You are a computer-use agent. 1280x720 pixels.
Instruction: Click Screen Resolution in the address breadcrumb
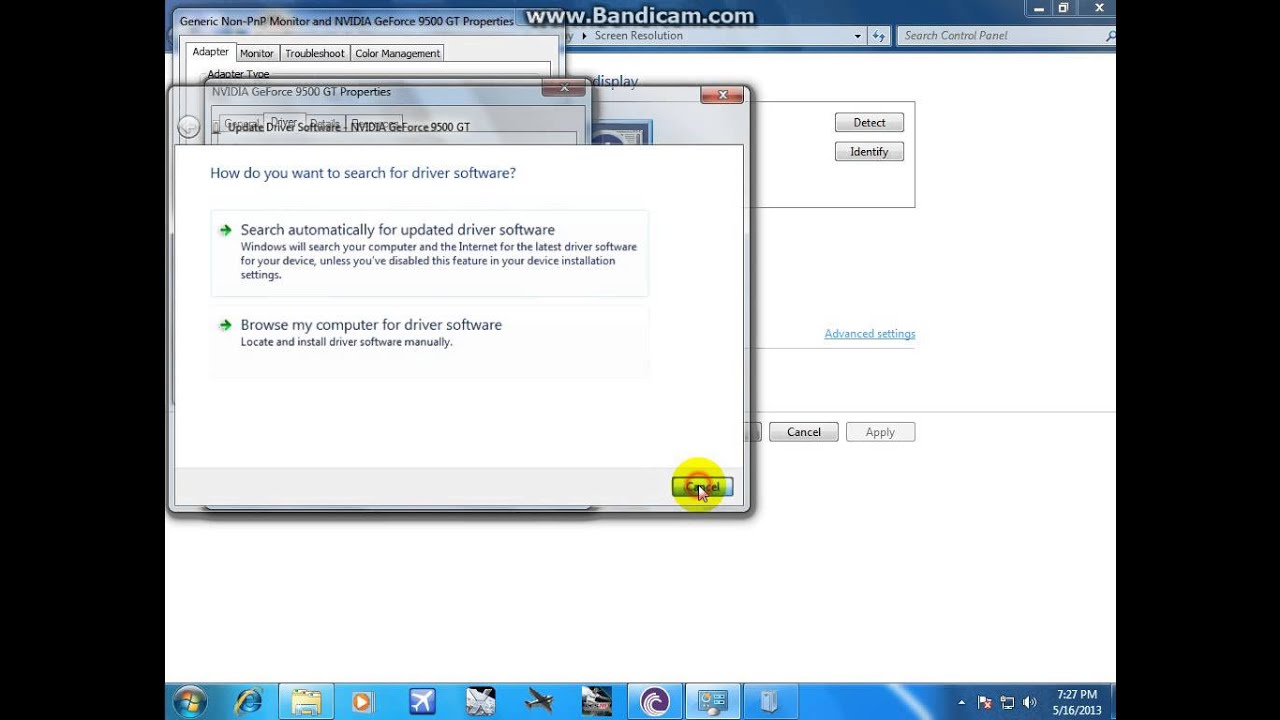tap(638, 36)
